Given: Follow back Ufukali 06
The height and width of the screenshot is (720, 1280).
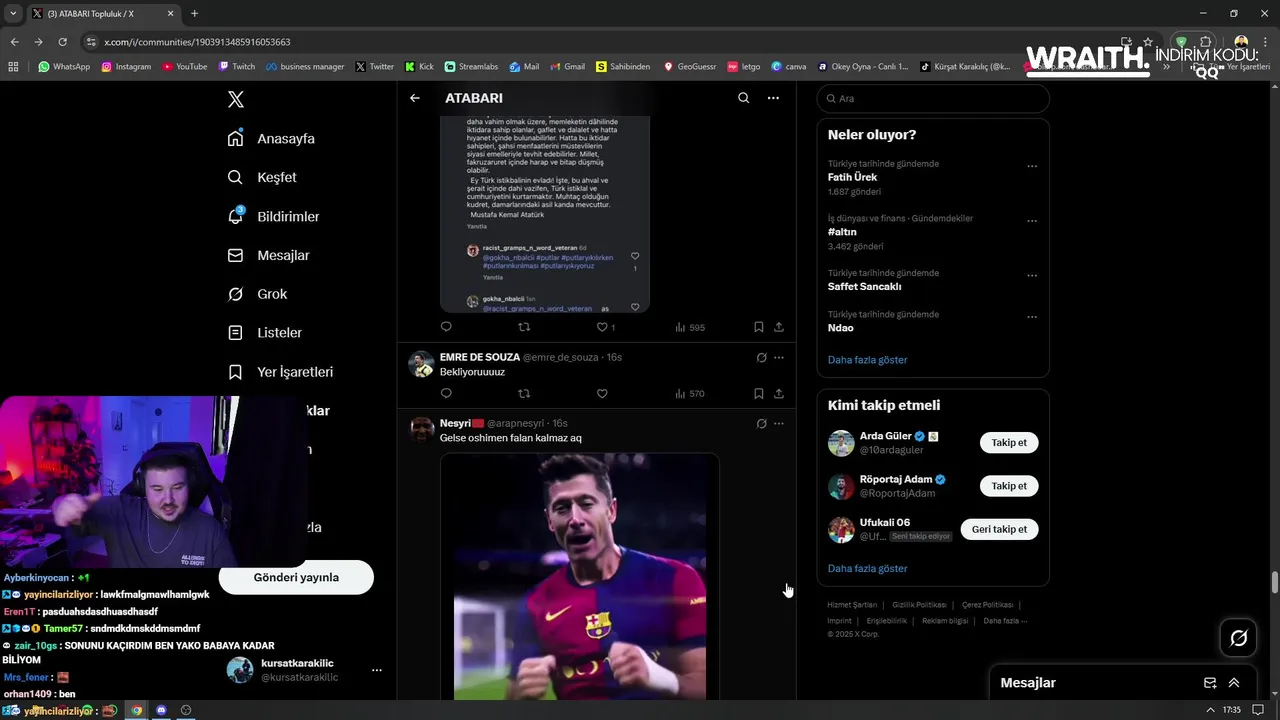Looking at the screenshot, I should click(x=999, y=529).
